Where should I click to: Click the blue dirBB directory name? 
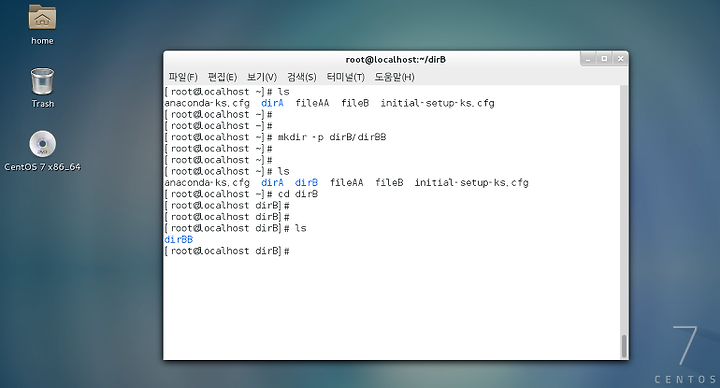coord(179,239)
